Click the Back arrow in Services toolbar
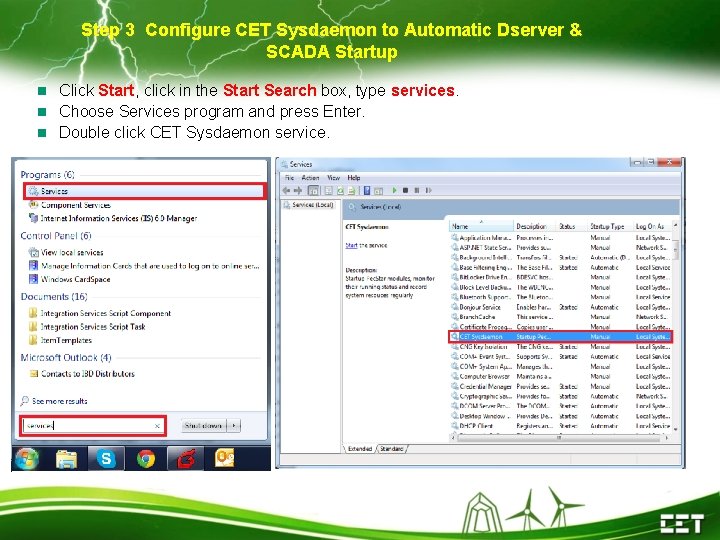Screen dimensions: 720x540 [287, 190]
